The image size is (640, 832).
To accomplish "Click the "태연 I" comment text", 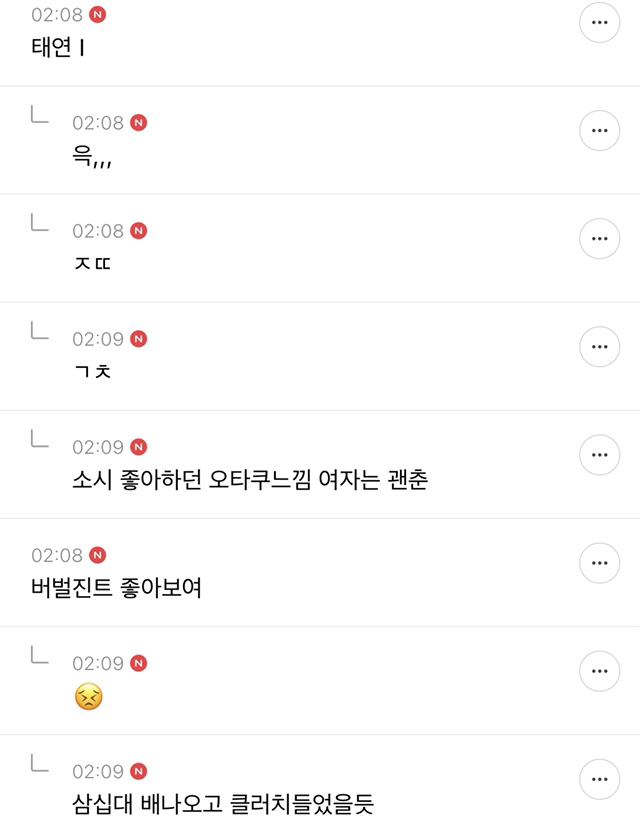I will 58,48.
